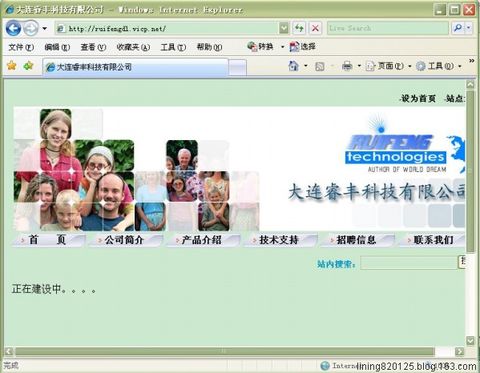Click the vertical scrollbar down arrow
This screenshot has width=480, height=373.
(470, 341)
